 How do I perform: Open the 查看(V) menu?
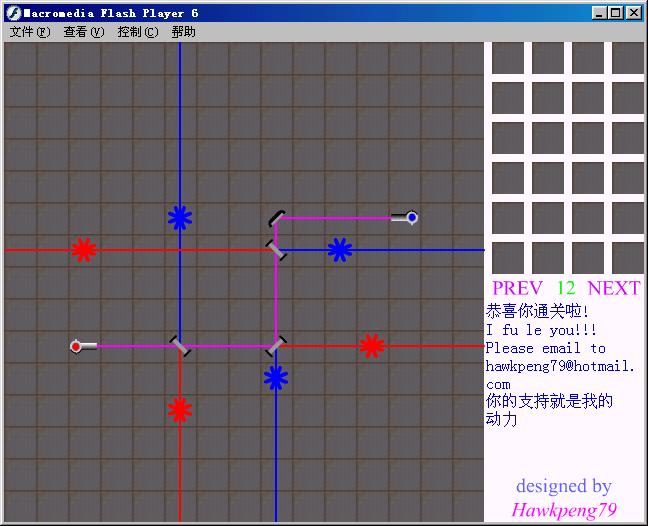click(83, 32)
